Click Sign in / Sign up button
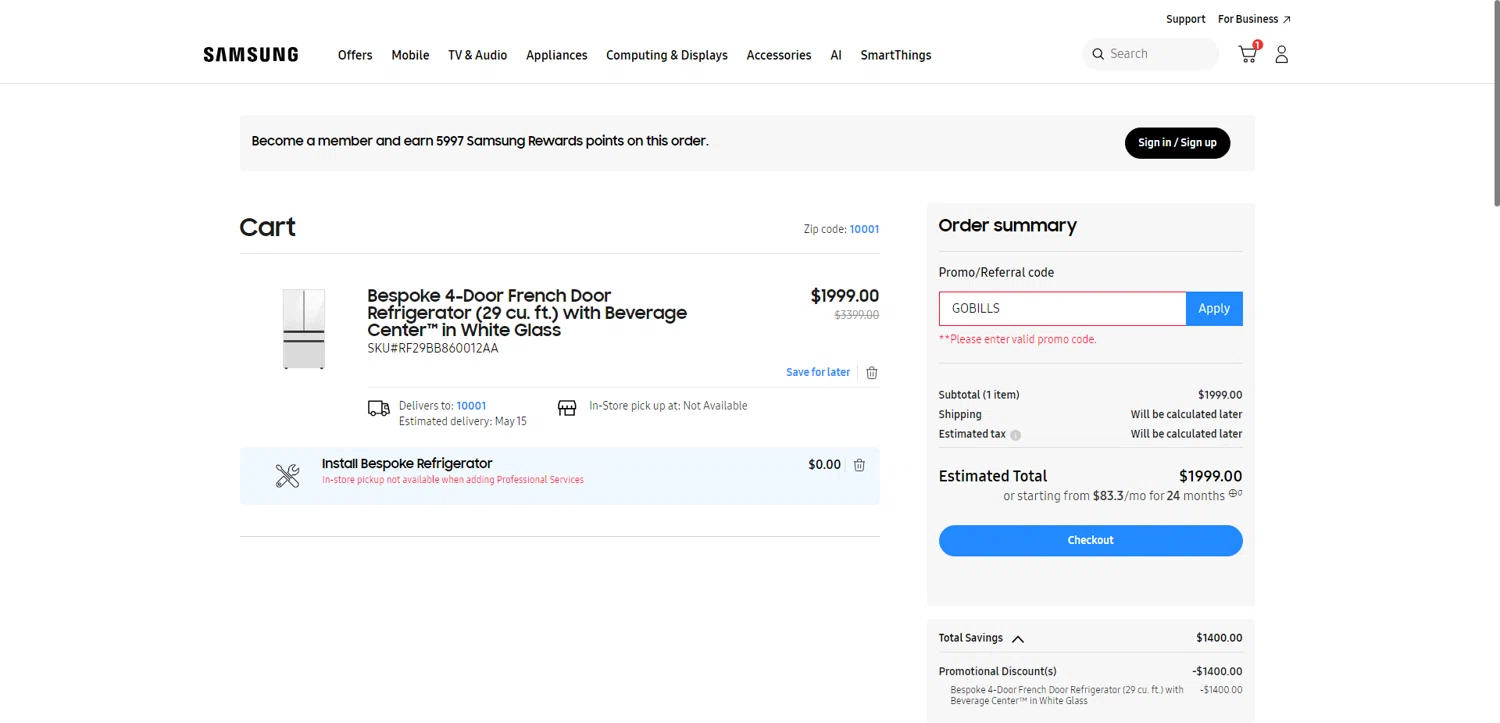Viewport: 1500px width, 723px height. point(1177,143)
